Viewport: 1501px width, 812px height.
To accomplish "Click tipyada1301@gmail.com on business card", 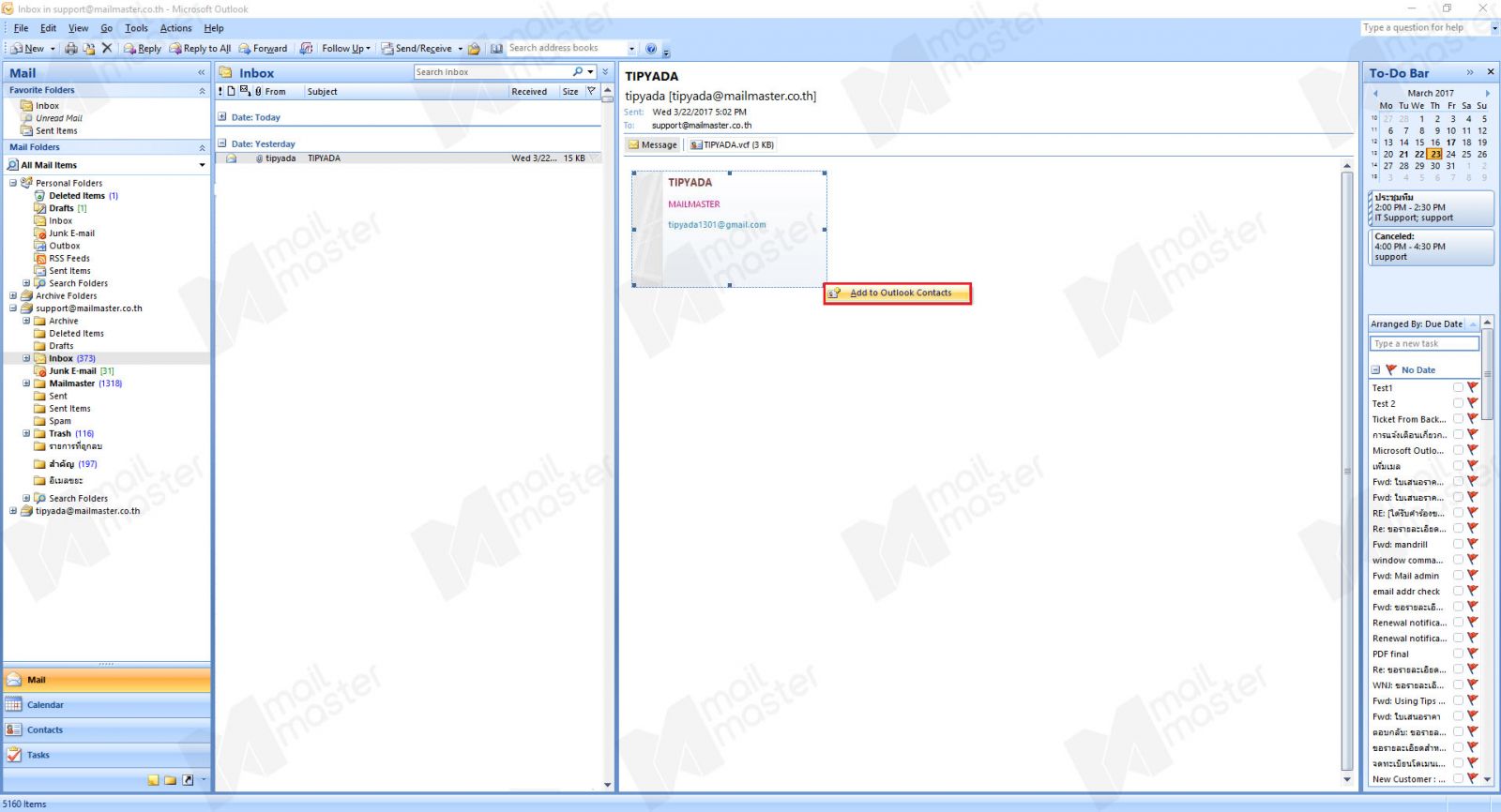I will (x=717, y=225).
